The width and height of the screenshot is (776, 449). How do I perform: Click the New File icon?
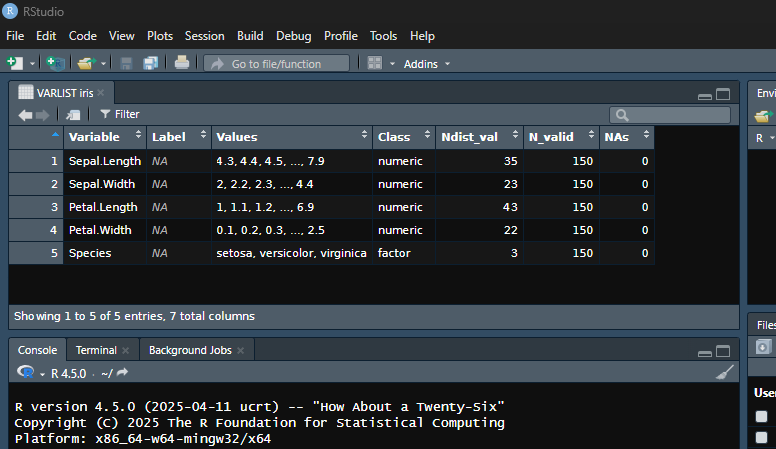point(14,63)
